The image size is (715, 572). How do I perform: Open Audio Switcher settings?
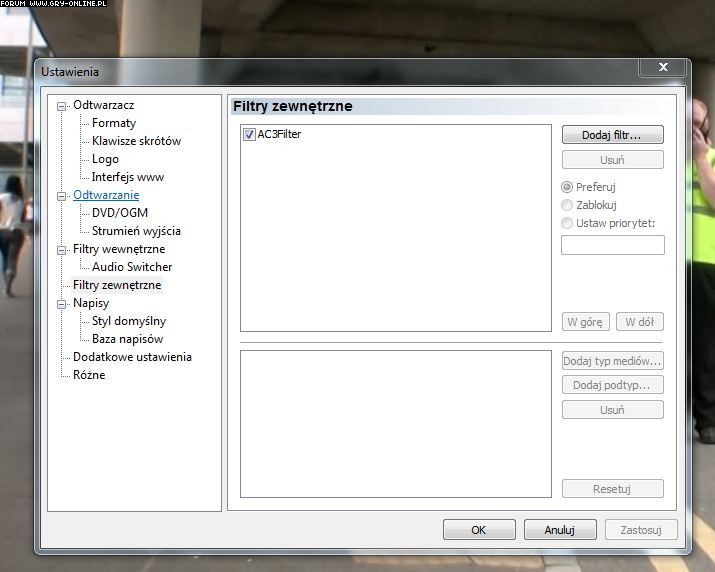point(132,267)
